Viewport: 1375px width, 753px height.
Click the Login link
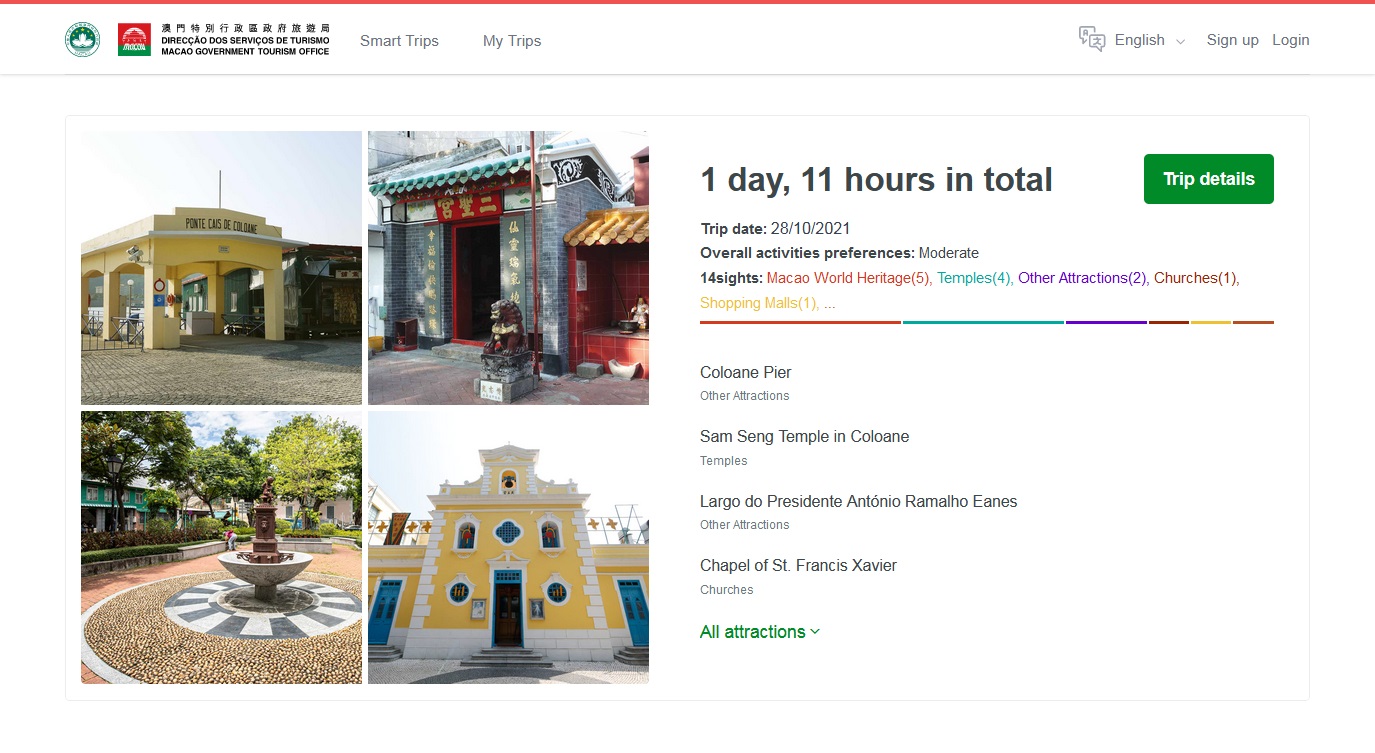1290,40
